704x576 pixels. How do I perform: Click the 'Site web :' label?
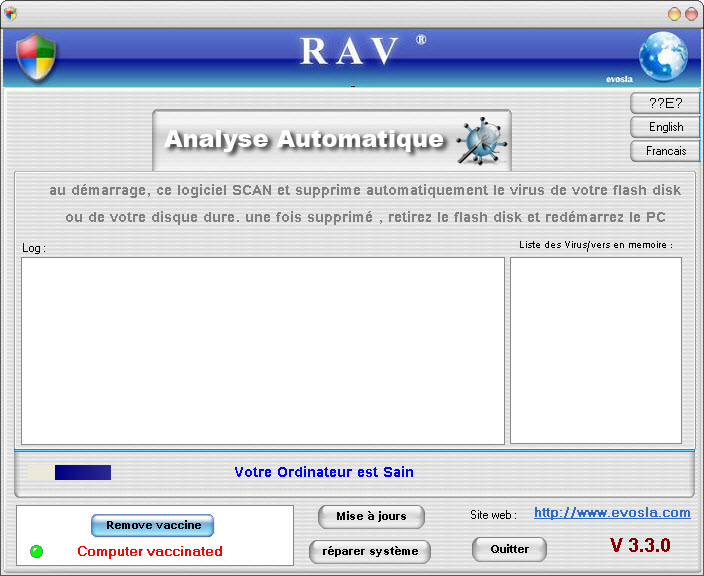[x=493, y=515]
